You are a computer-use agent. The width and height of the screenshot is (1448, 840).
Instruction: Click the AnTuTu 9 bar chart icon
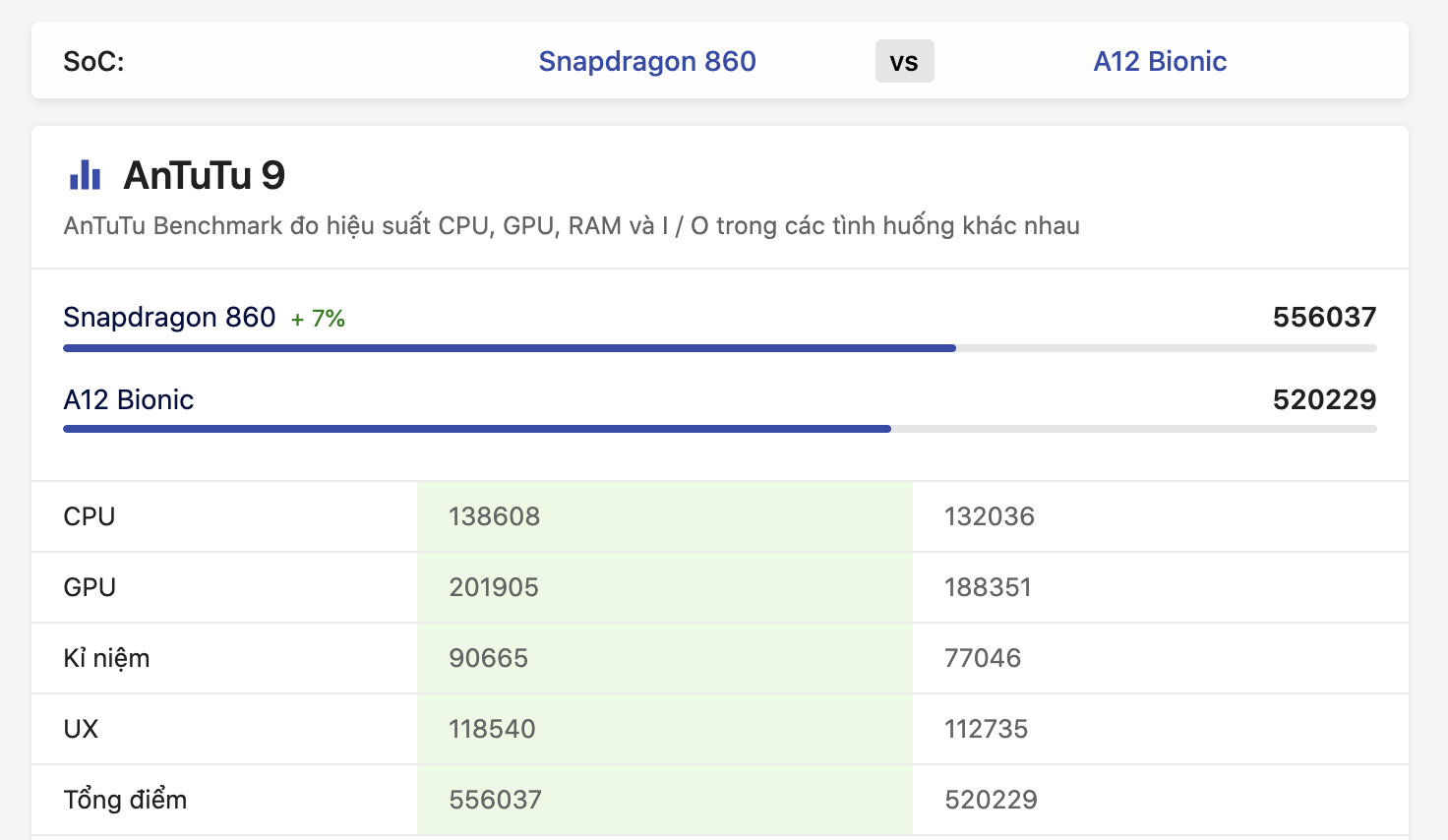click(x=86, y=175)
